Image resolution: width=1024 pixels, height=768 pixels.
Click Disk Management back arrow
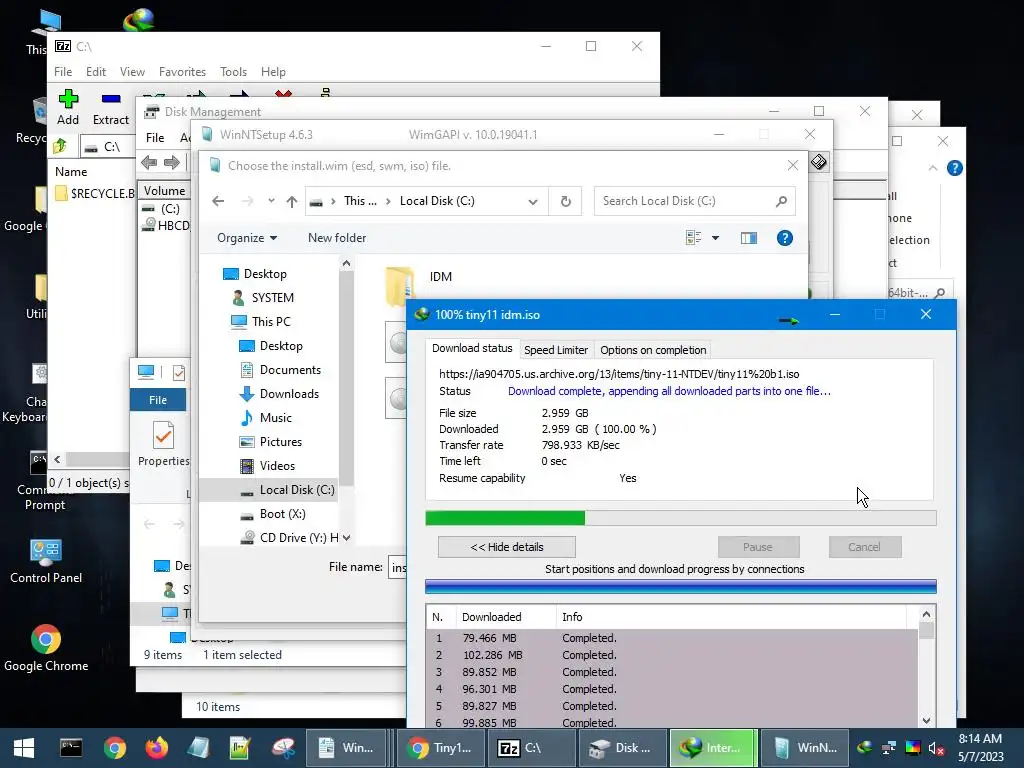149,162
